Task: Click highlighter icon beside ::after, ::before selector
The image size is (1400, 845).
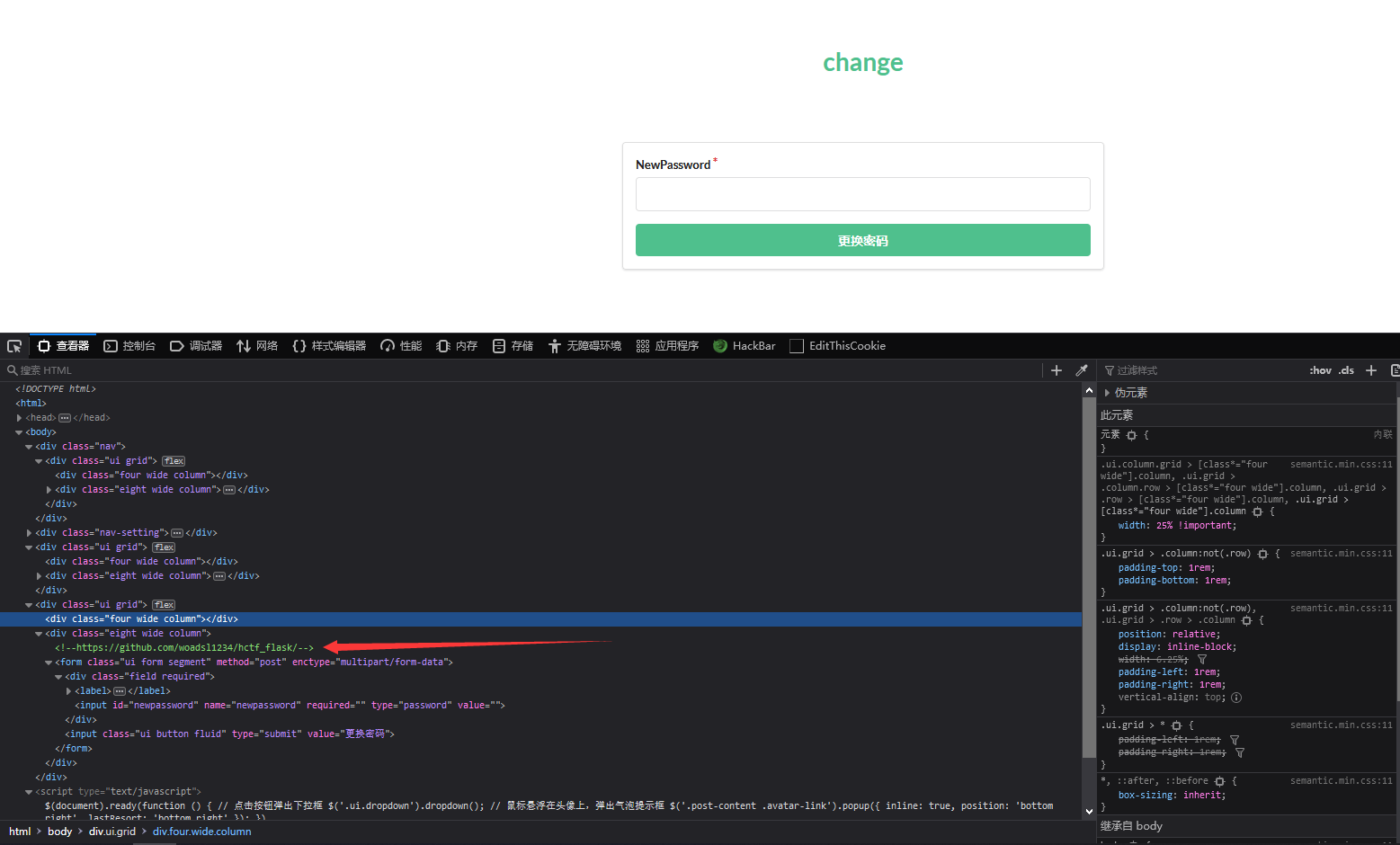Action: click(1220, 781)
